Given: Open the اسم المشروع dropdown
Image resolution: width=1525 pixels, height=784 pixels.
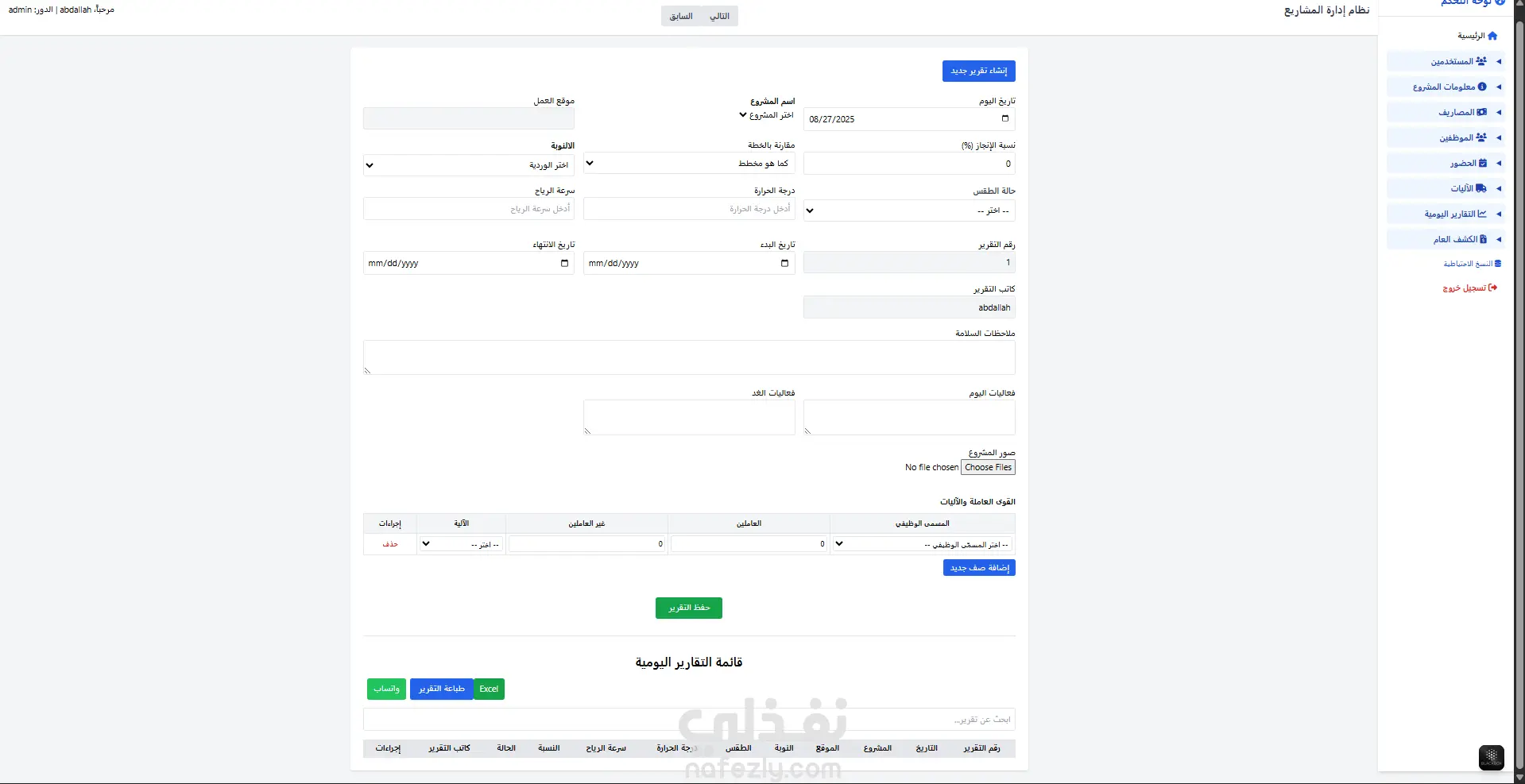Looking at the screenshot, I should pos(766,115).
